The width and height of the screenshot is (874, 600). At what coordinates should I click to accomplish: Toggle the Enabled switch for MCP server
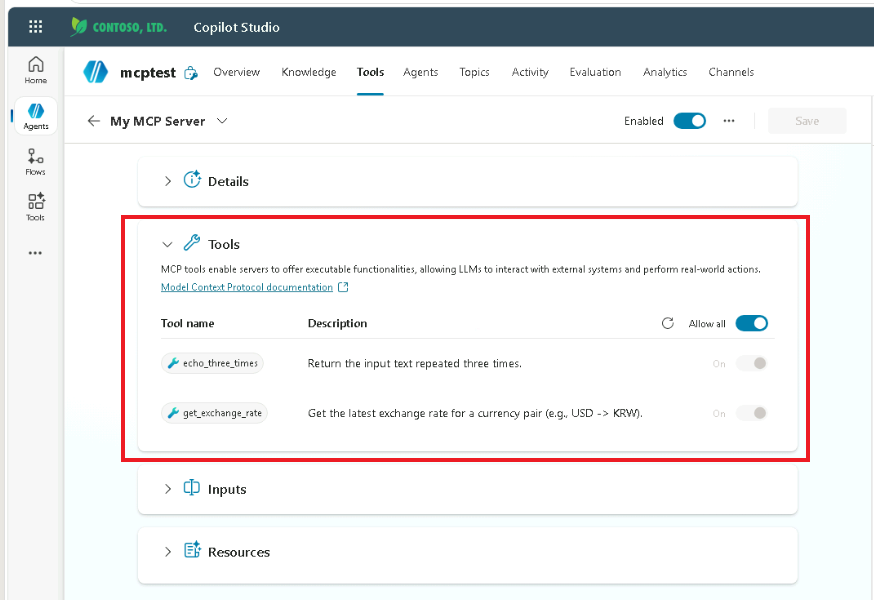point(690,121)
